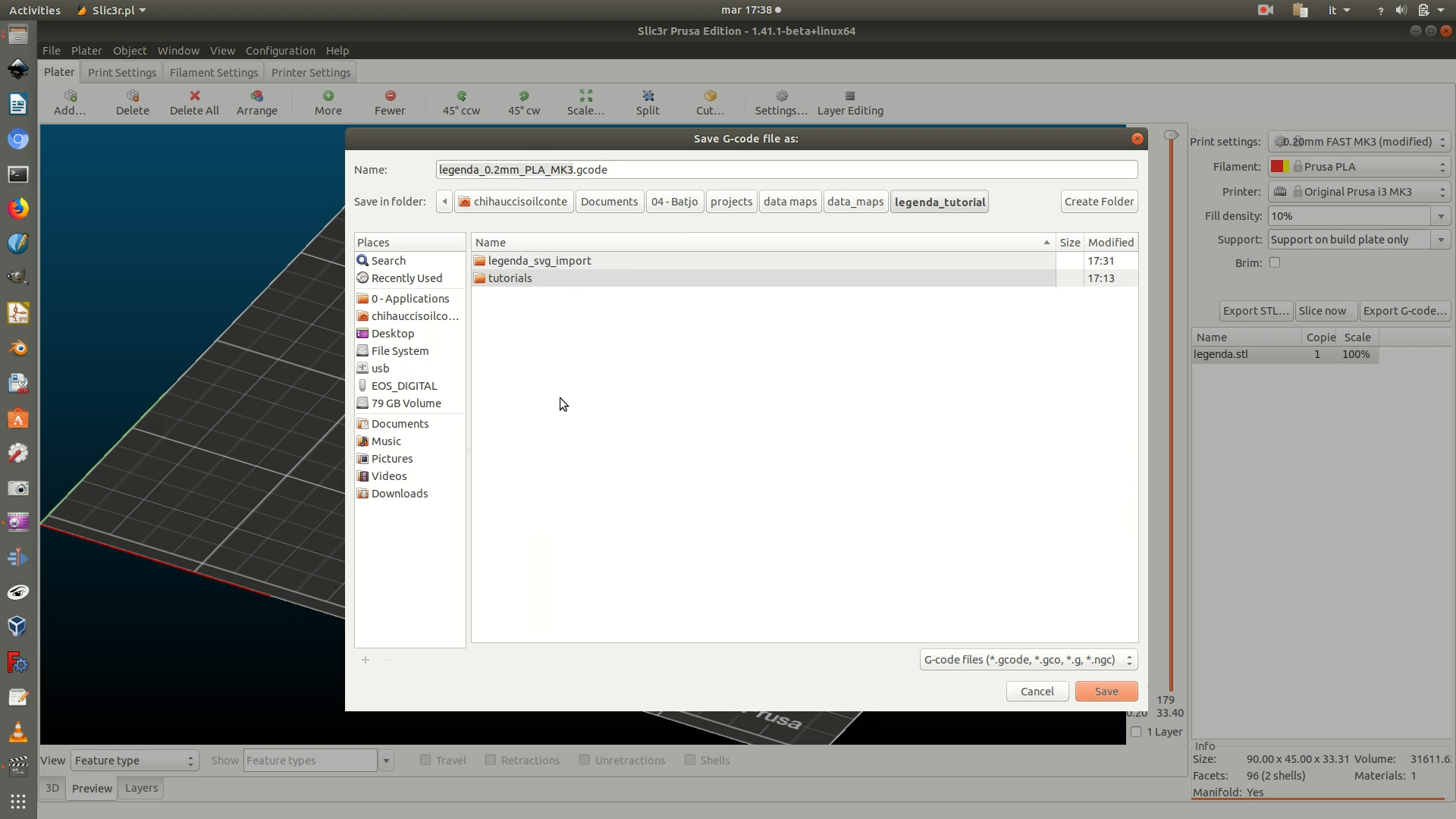The image size is (1456, 819).
Task: Switch to Filament Settings tab
Action: (214, 73)
